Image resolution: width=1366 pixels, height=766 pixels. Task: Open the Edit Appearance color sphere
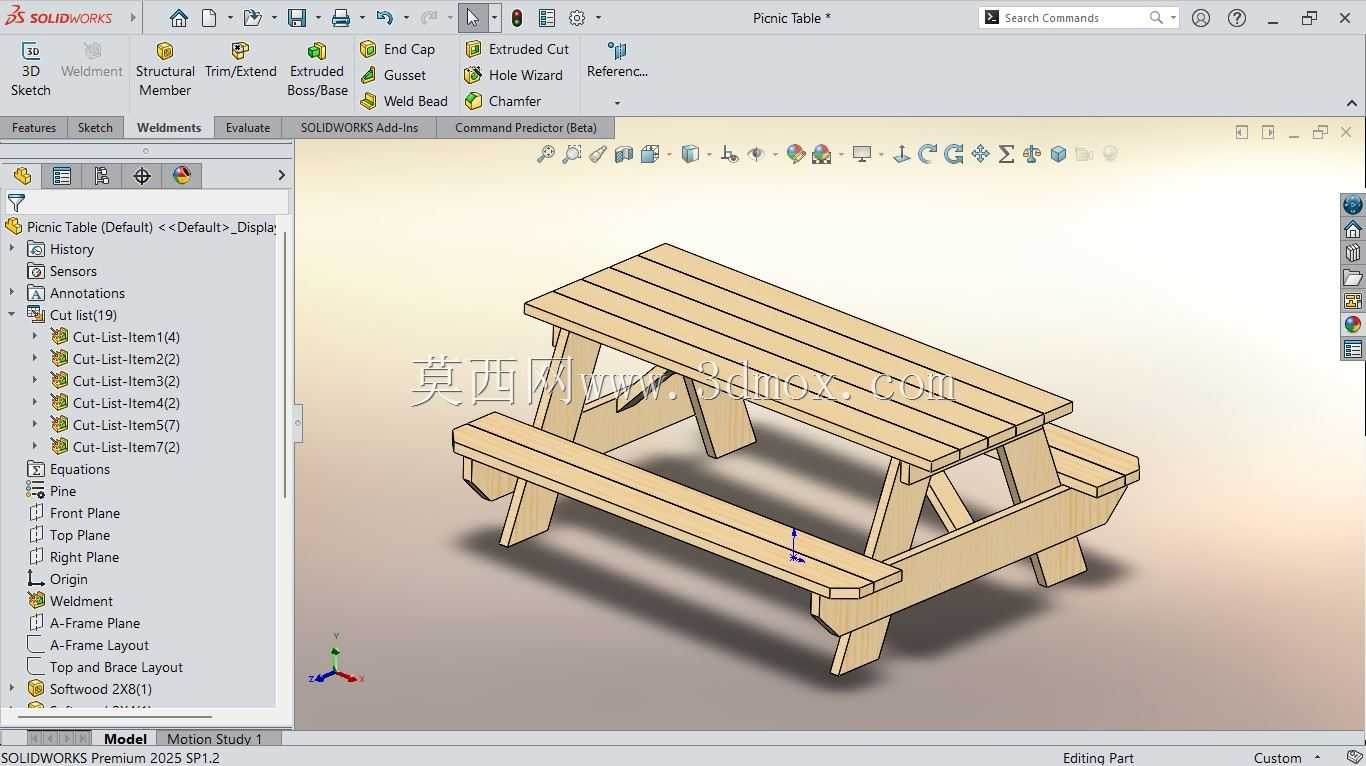coord(796,154)
